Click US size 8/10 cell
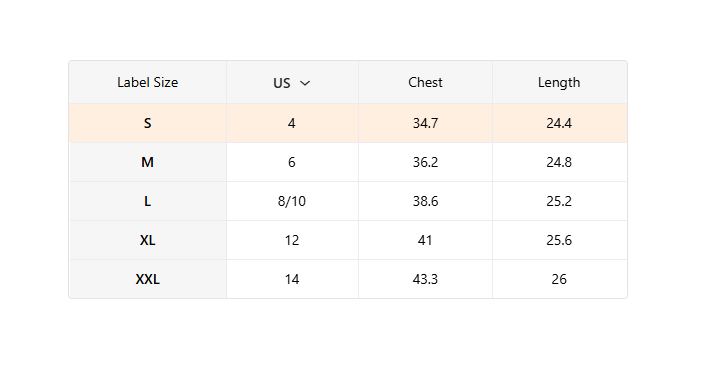 (292, 201)
